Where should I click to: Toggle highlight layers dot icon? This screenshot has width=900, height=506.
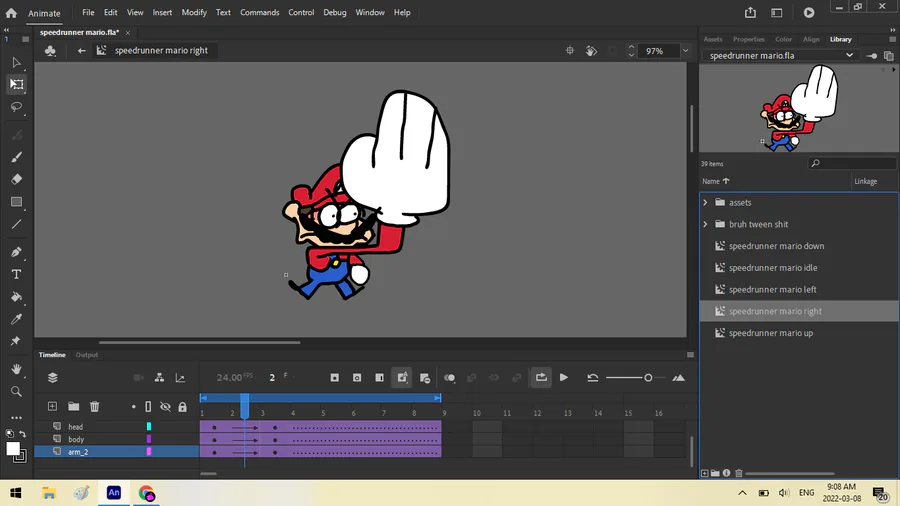(134, 407)
